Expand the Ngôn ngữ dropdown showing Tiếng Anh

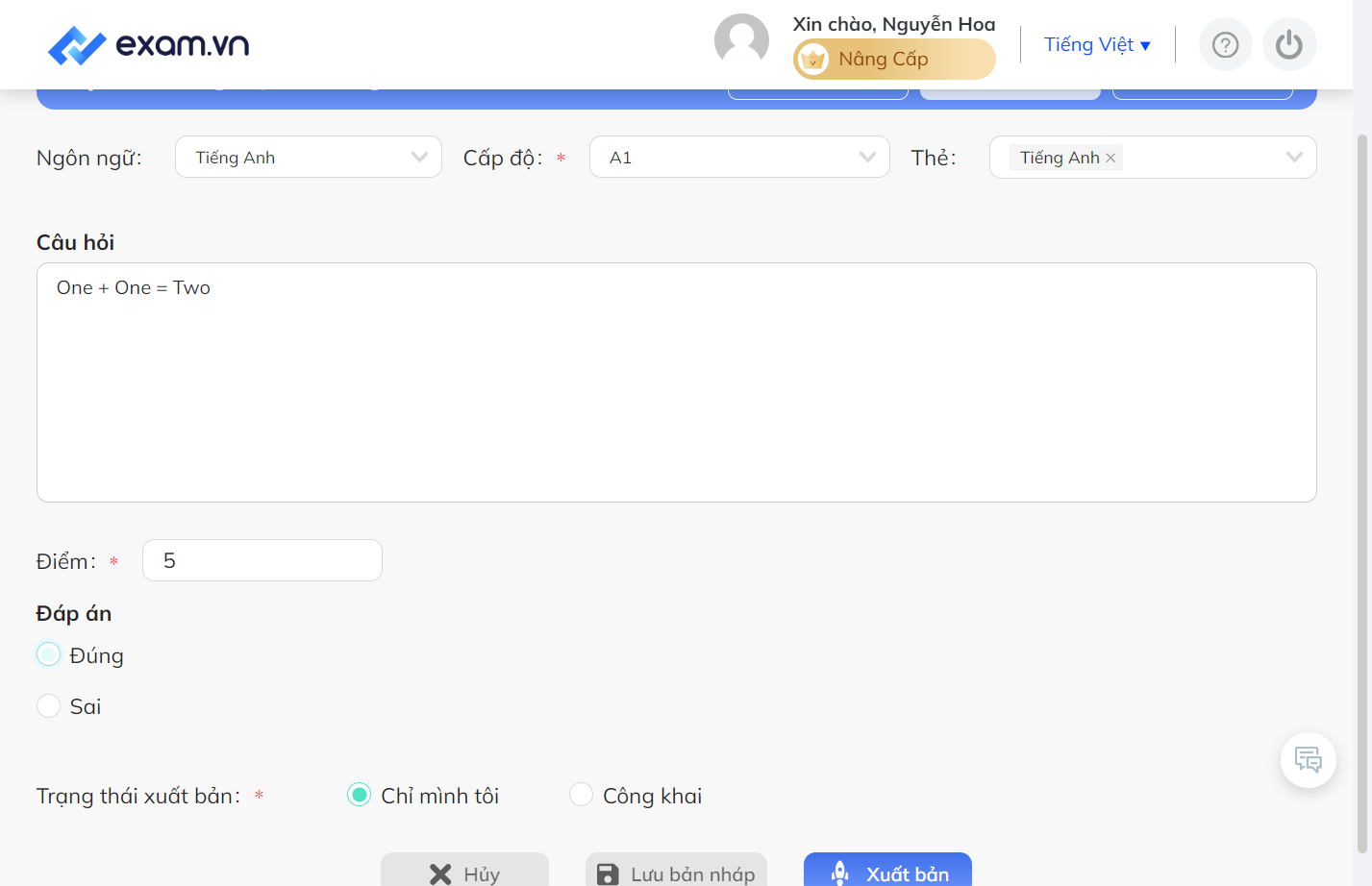pos(309,158)
